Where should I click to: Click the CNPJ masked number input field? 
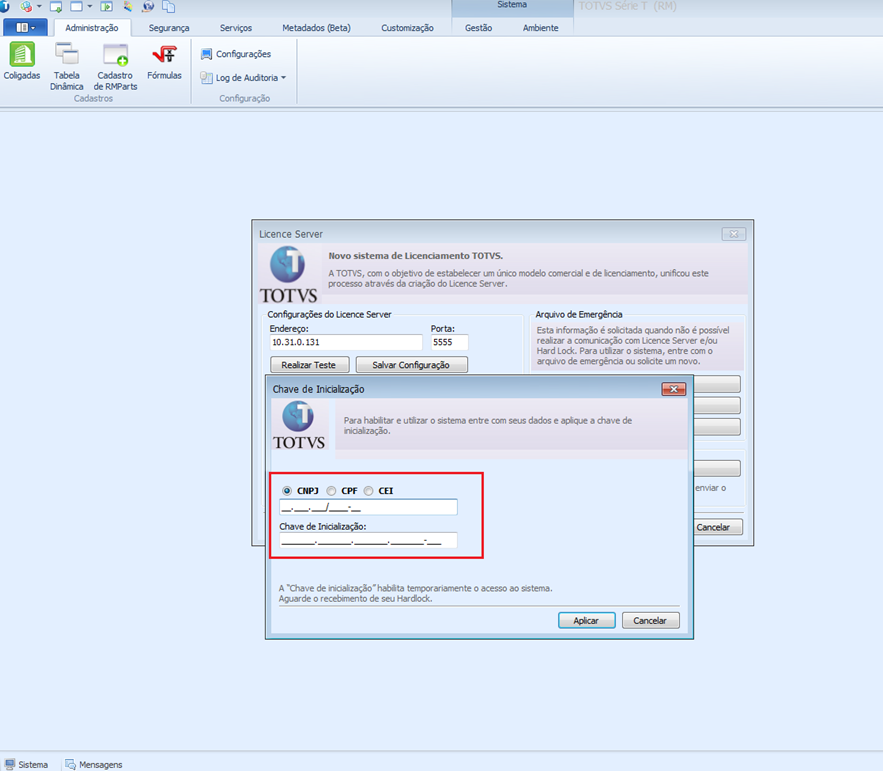368,507
